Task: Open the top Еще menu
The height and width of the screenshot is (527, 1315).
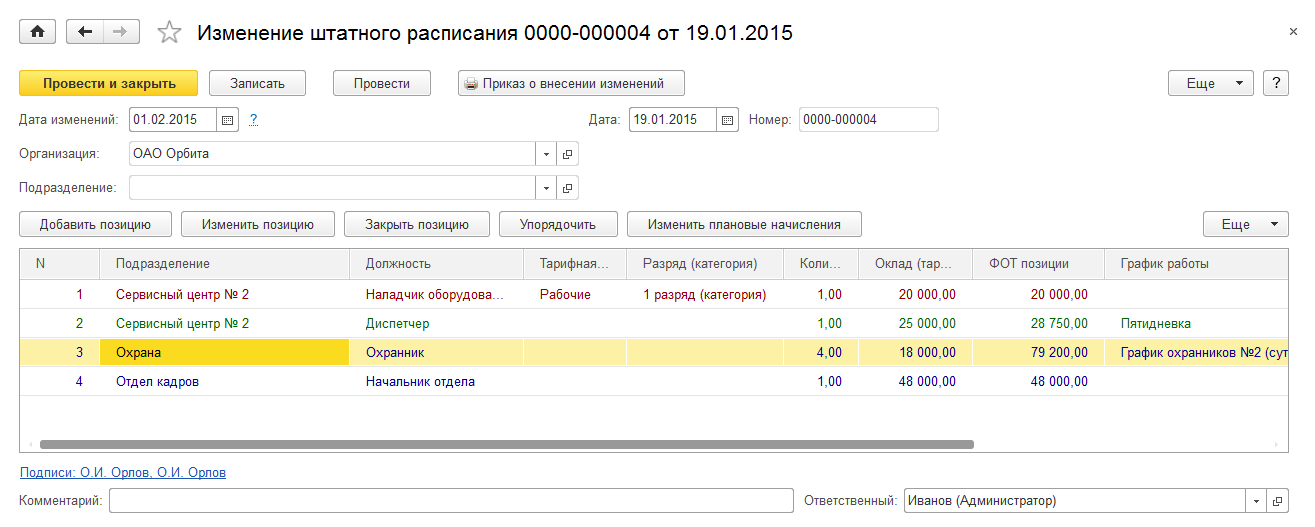Action: 1210,83
